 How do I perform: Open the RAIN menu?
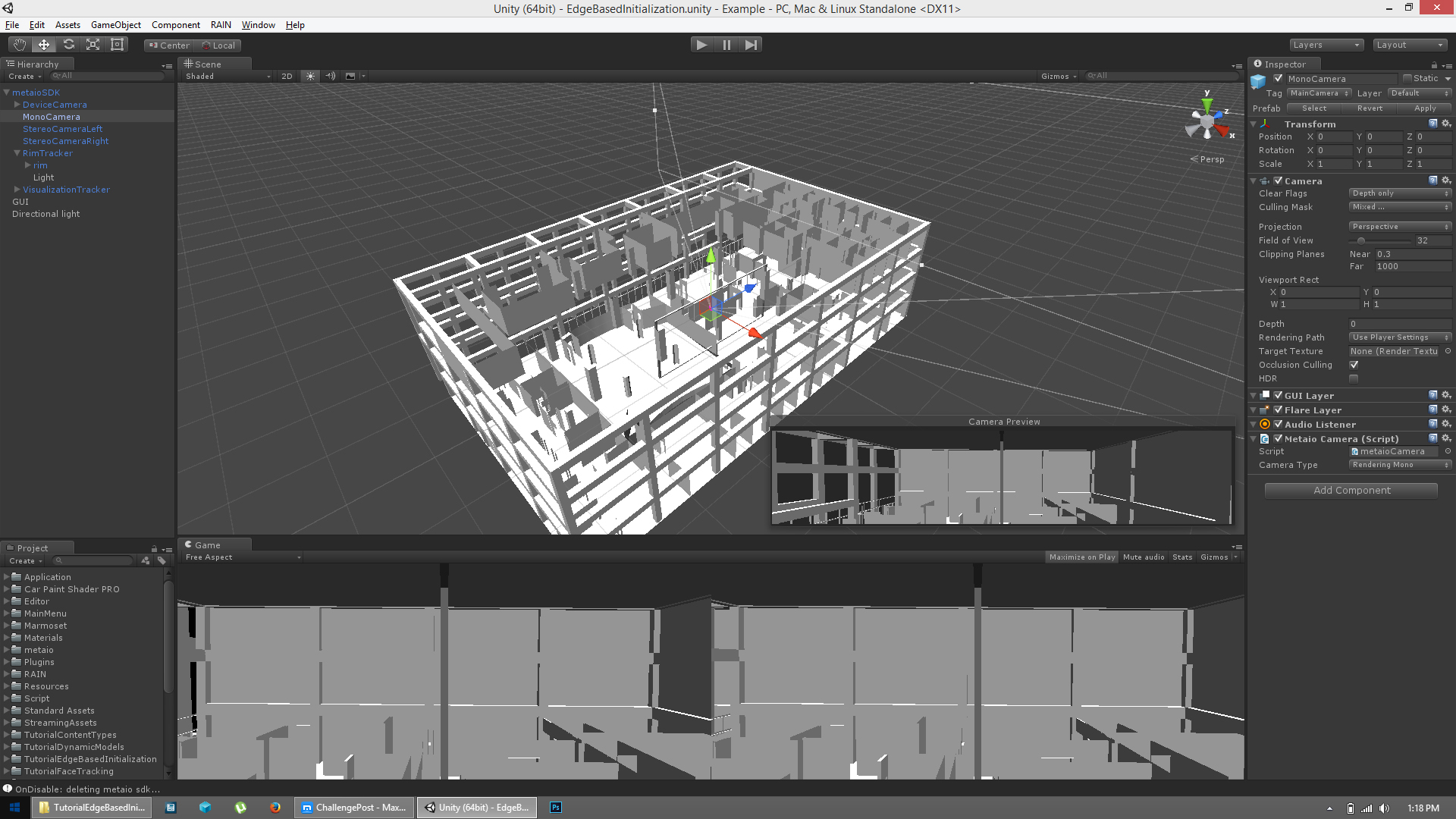click(221, 25)
